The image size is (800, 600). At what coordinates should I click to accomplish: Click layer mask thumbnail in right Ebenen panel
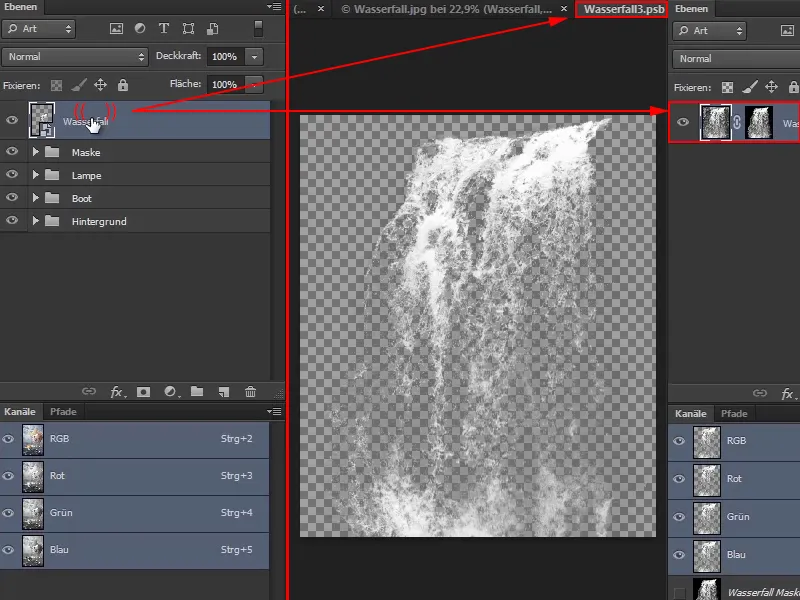(760, 123)
